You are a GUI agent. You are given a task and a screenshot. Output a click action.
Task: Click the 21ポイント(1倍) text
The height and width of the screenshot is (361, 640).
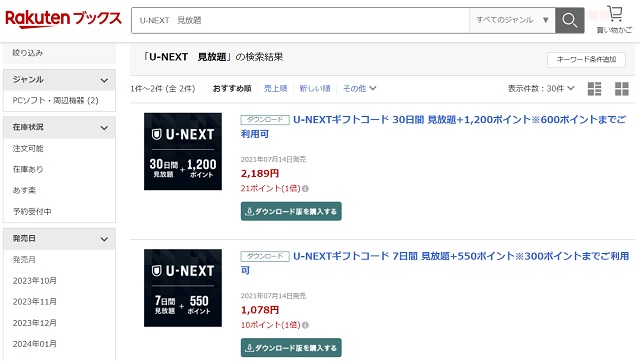(271, 188)
